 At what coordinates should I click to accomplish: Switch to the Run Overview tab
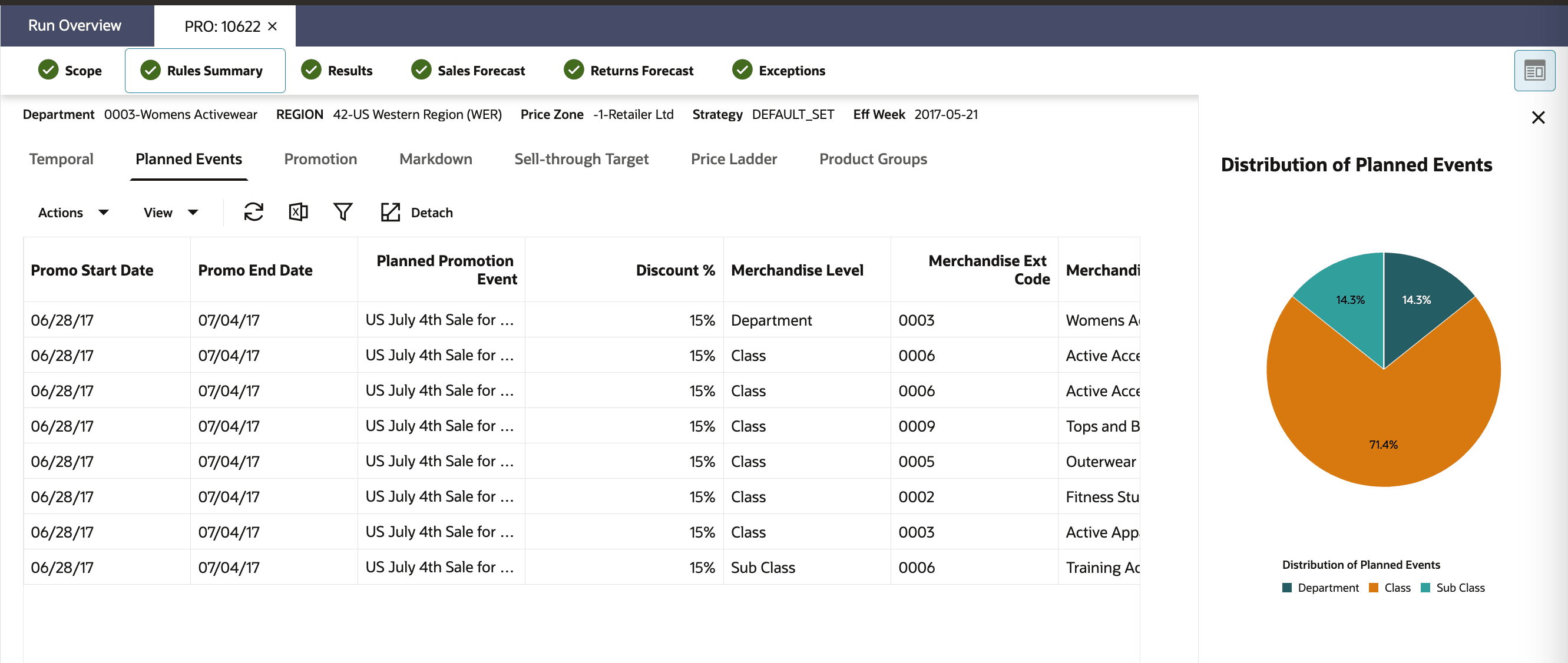pyautogui.click(x=75, y=25)
